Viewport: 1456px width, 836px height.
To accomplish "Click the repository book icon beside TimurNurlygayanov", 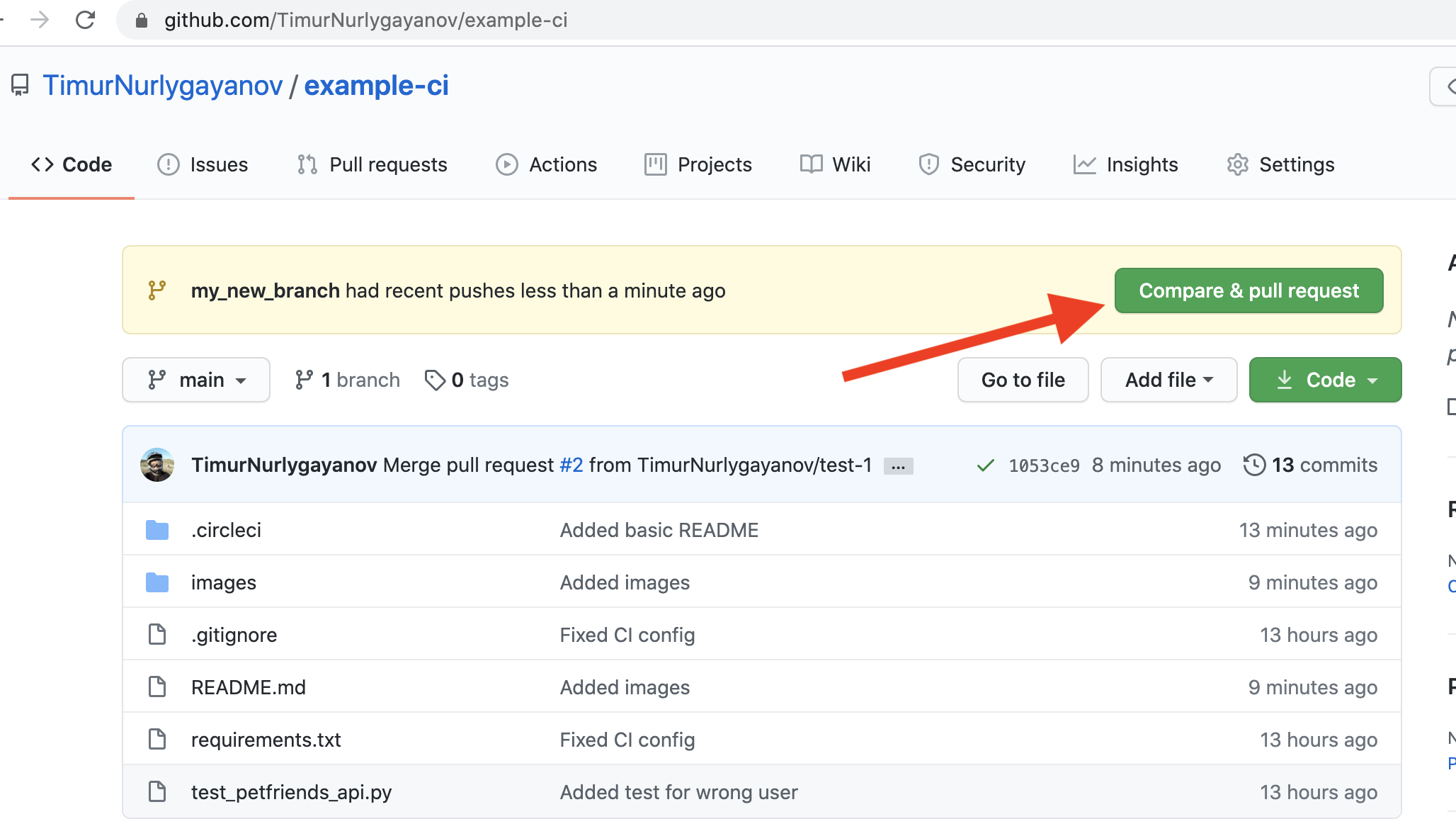I will pos(20,85).
